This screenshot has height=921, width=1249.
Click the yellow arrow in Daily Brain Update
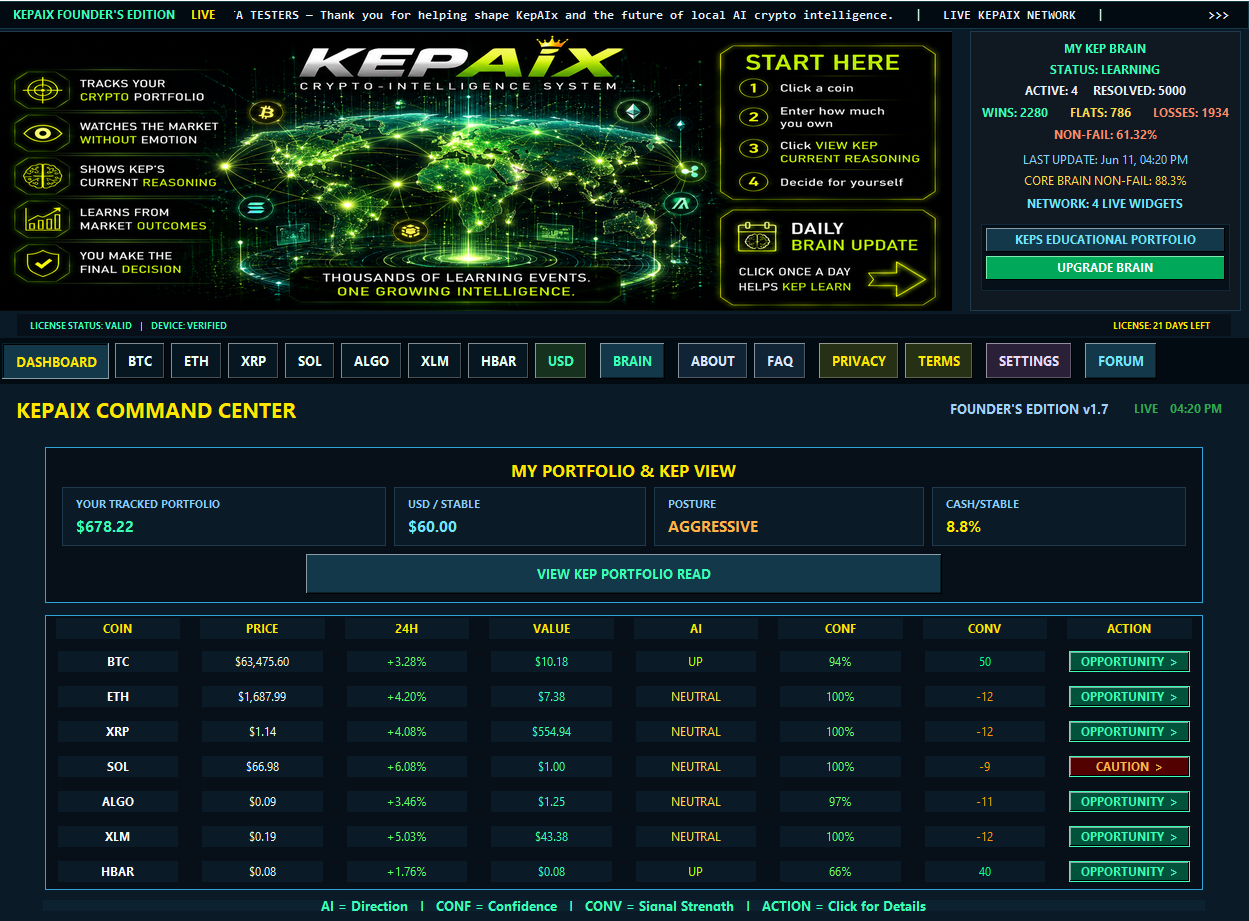pyautogui.click(x=897, y=279)
